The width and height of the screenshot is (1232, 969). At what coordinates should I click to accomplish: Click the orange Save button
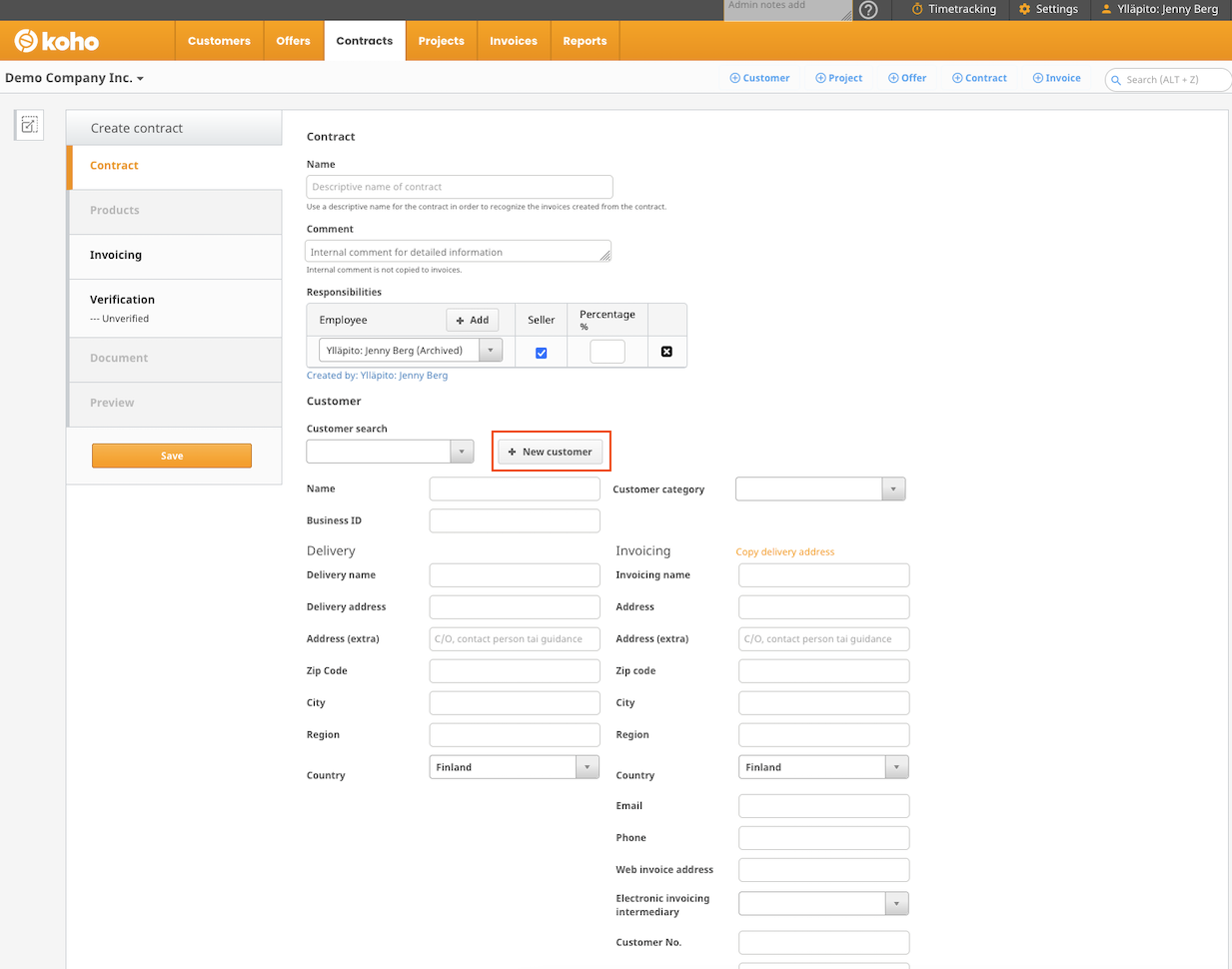click(x=172, y=456)
